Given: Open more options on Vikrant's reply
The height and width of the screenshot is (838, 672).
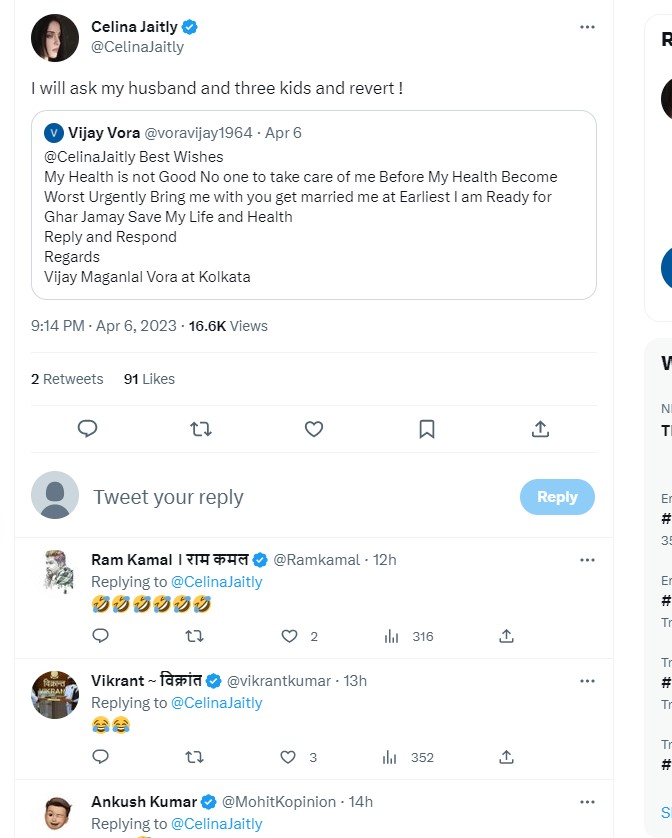Looking at the screenshot, I should [x=587, y=681].
